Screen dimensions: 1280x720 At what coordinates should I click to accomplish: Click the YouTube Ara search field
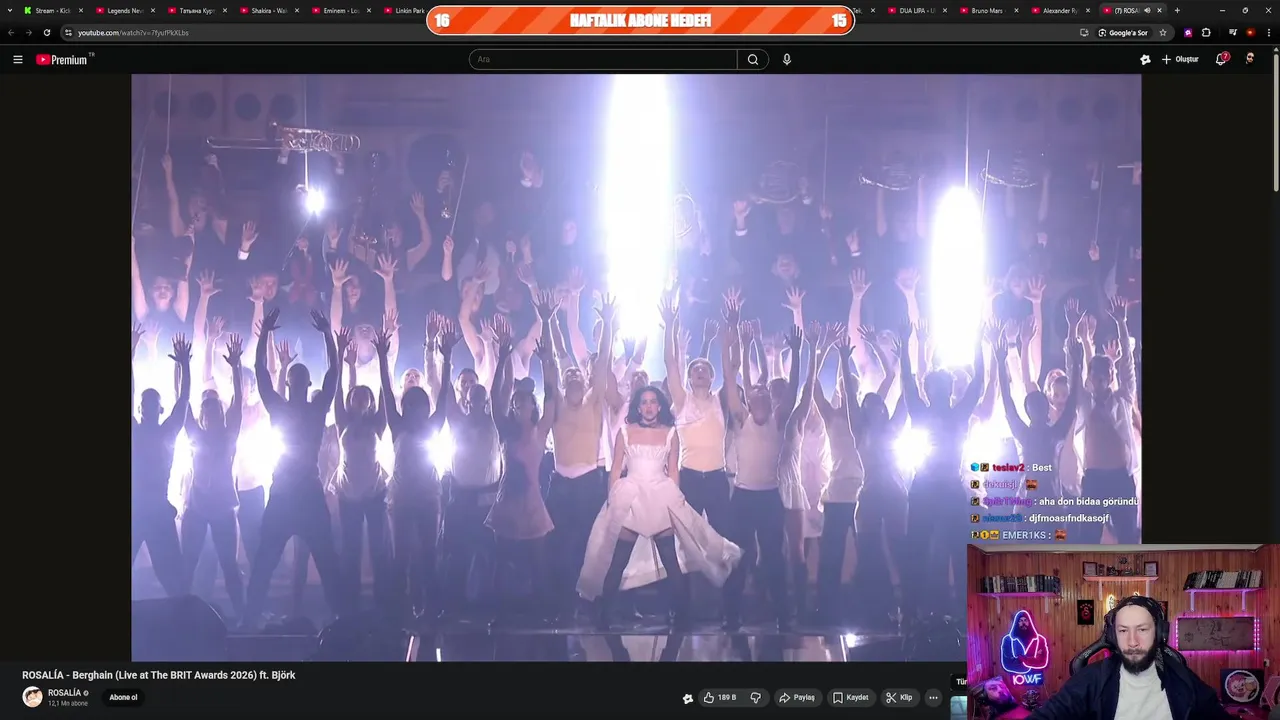(603, 60)
